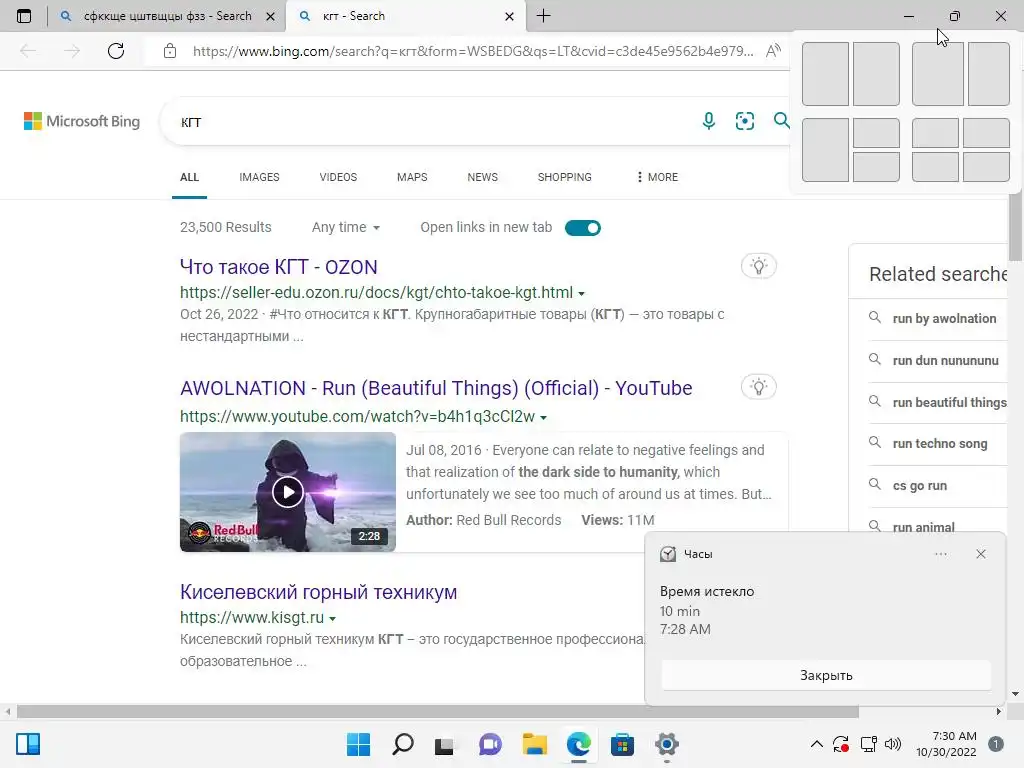
Task: Open Что такое КГТ - OZON link
Action: (x=279, y=267)
